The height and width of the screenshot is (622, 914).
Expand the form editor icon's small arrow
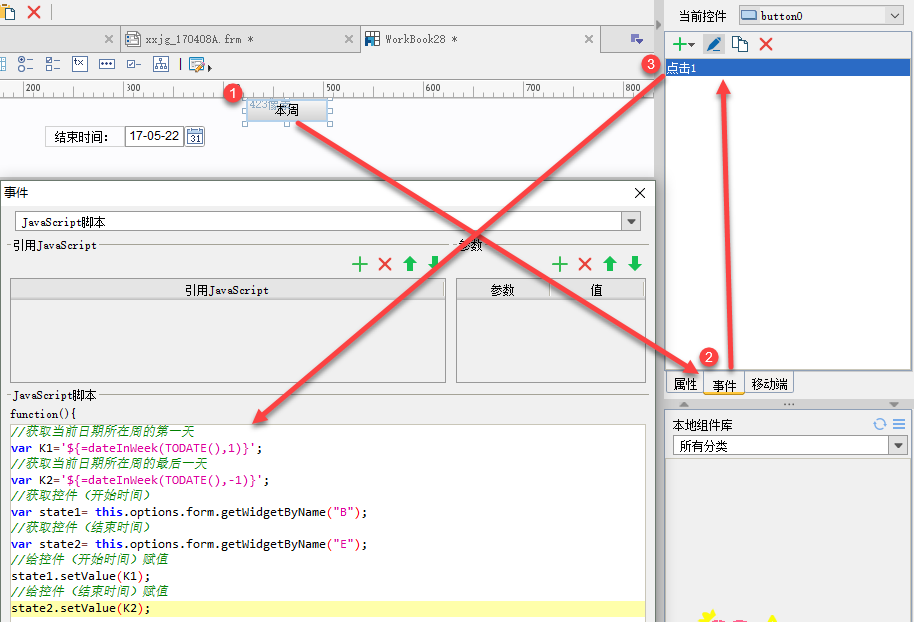(x=209, y=68)
